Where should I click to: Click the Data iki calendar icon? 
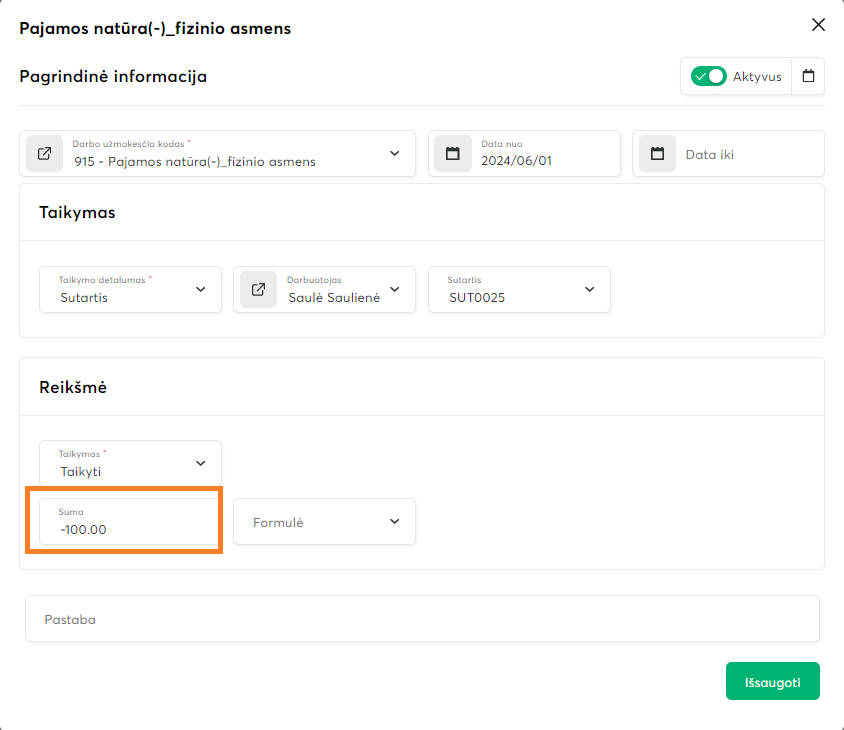(x=657, y=154)
